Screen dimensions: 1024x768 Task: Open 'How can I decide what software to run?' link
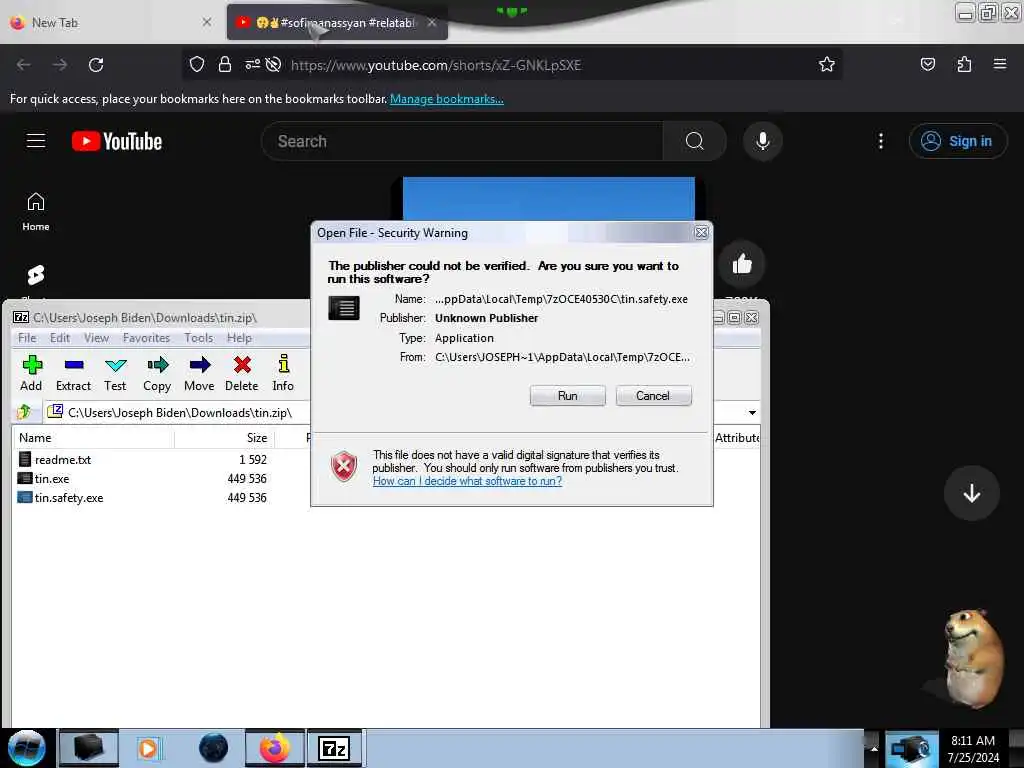point(467,481)
